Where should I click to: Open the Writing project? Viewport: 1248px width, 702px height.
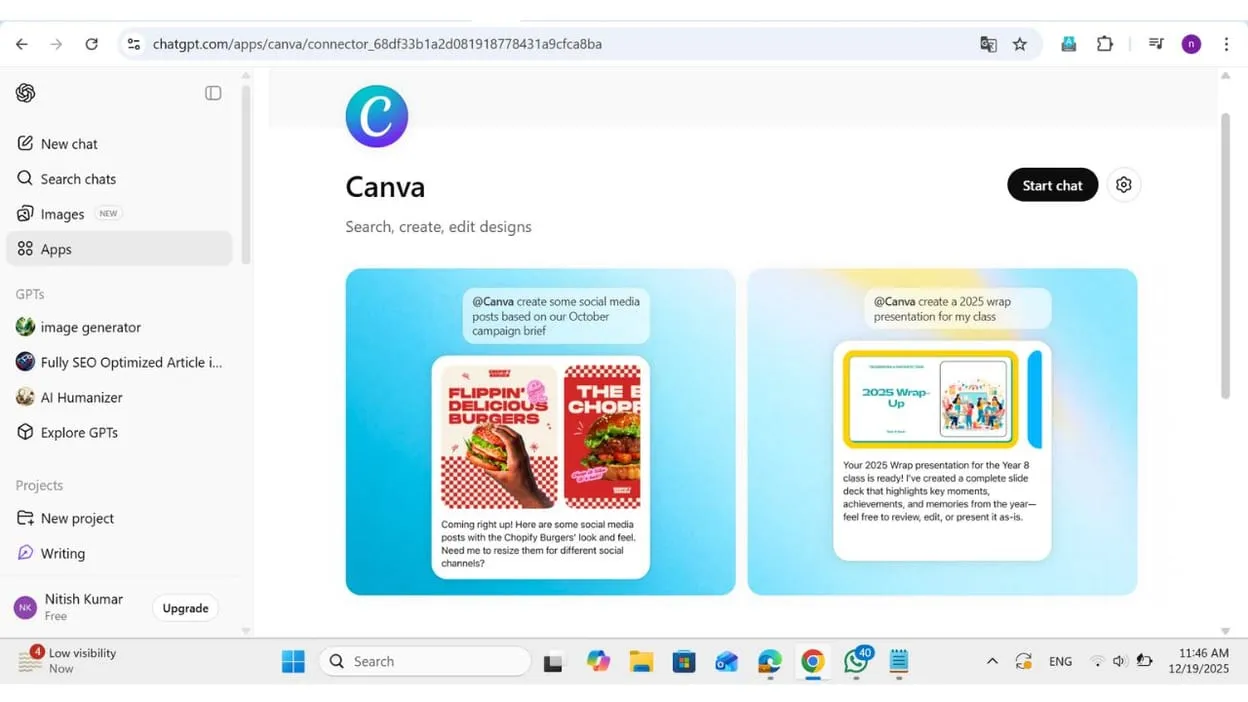tap(119, 553)
